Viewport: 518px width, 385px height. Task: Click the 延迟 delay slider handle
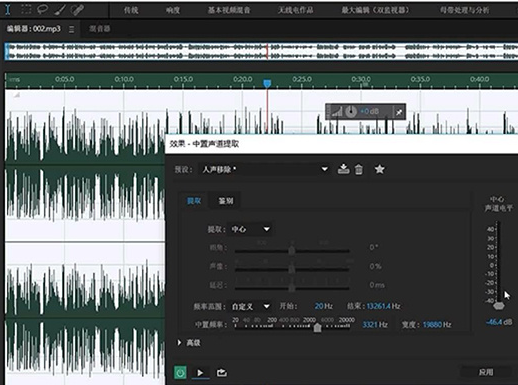pyautogui.click(x=292, y=287)
